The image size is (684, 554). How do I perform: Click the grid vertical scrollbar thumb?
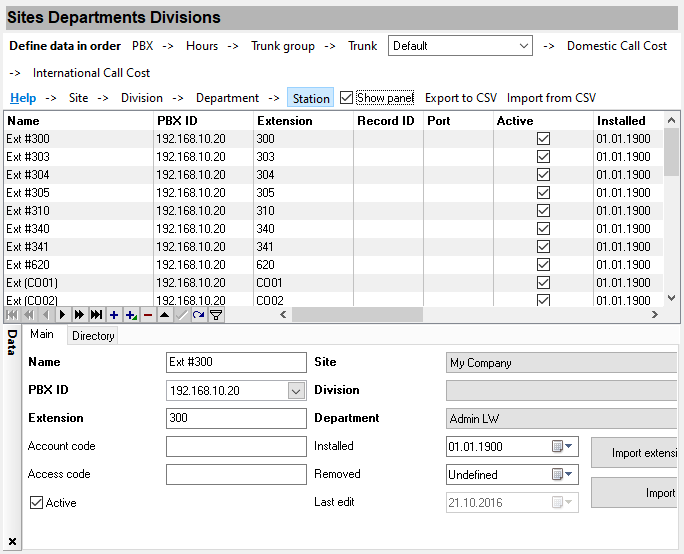[671, 152]
